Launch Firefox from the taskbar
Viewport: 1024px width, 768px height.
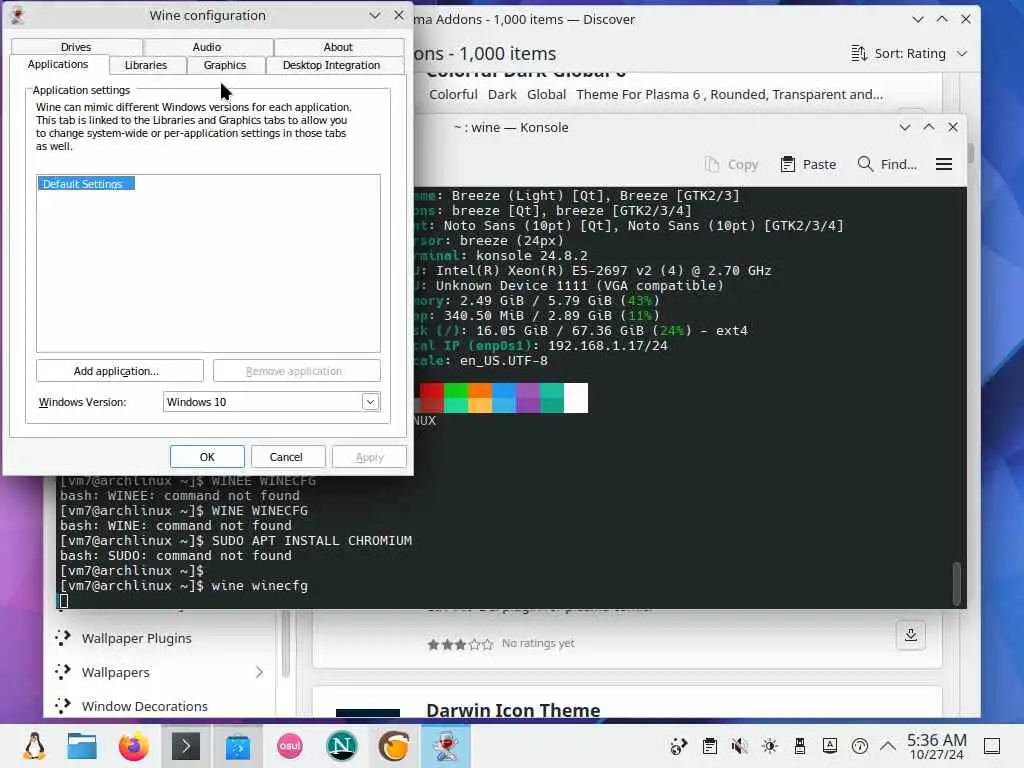coord(133,746)
